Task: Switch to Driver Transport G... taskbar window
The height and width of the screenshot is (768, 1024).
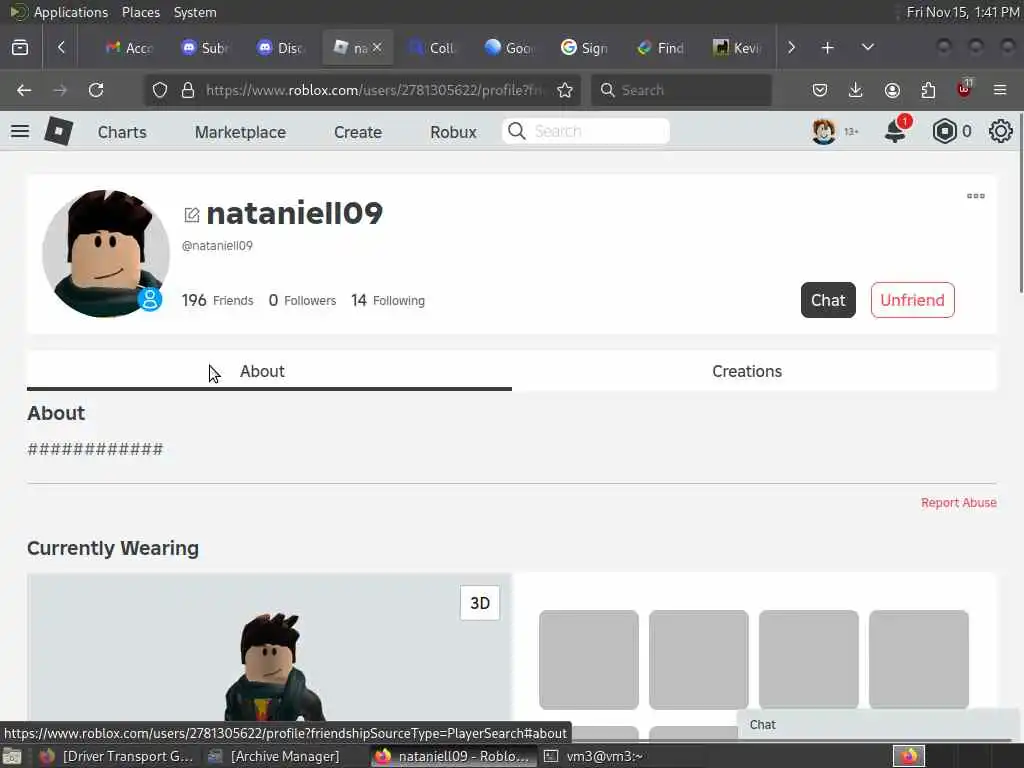Action: pos(116,756)
